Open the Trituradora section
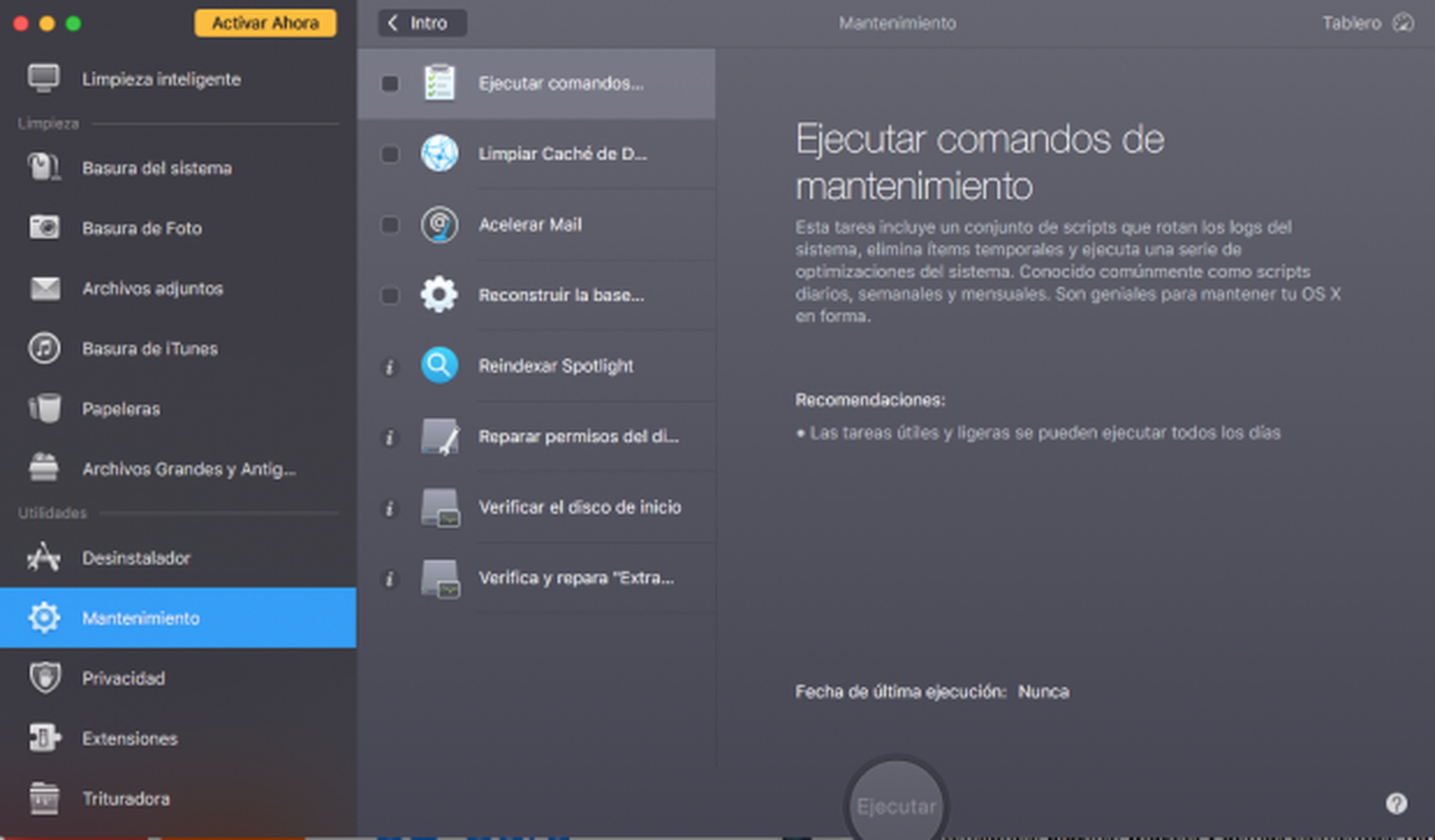Viewport: 1435px width, 840px height. pos(178,799)
